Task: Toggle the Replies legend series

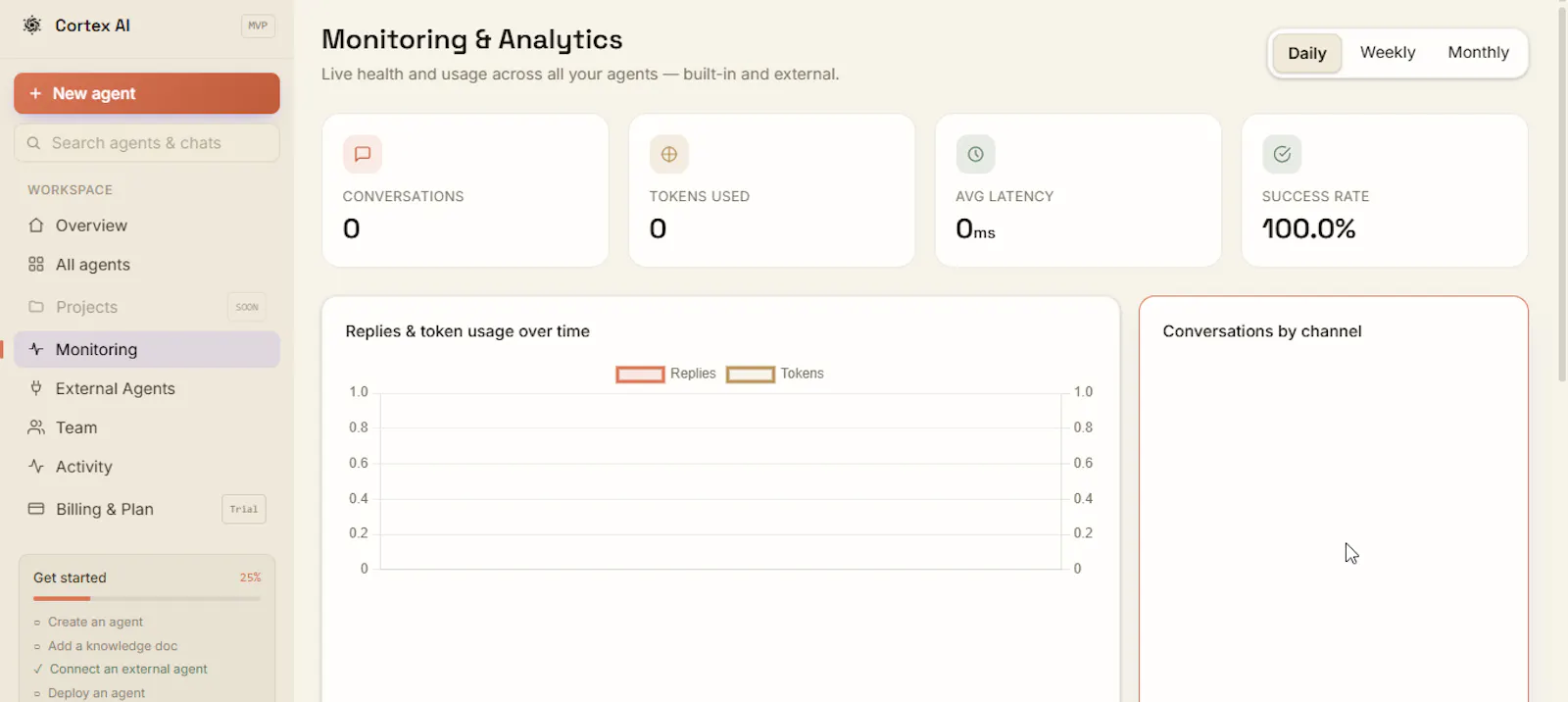Action: point(666,374)
